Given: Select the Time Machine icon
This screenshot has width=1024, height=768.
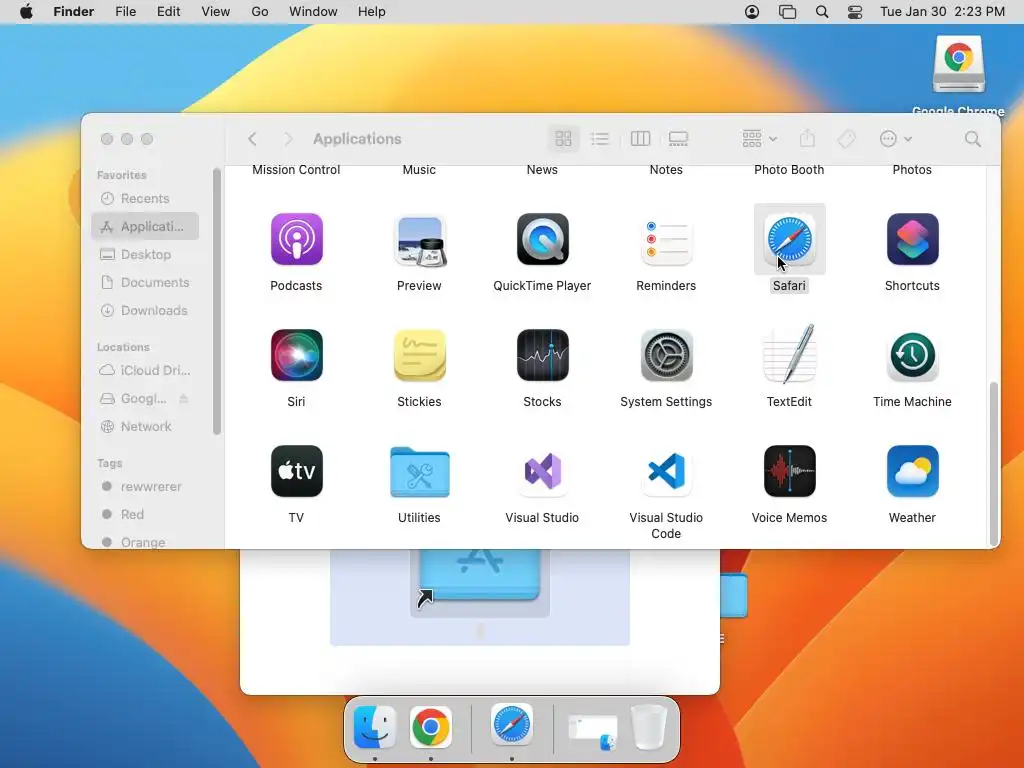Looking at the screenshot, I should tap(912, 355).
